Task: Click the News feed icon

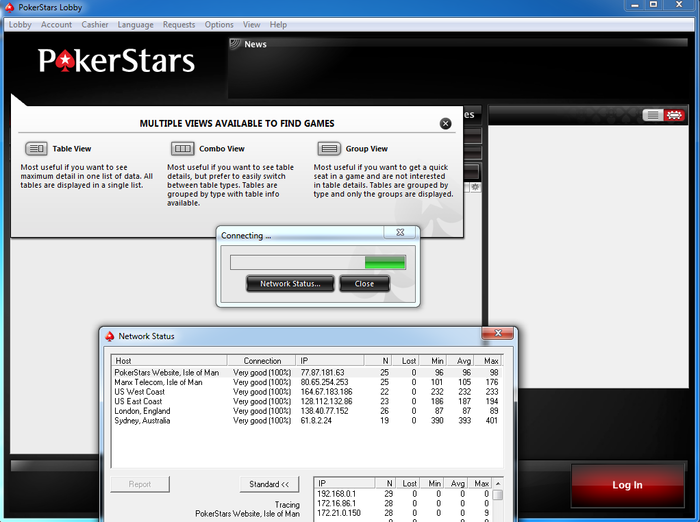Action: [235, 44]
